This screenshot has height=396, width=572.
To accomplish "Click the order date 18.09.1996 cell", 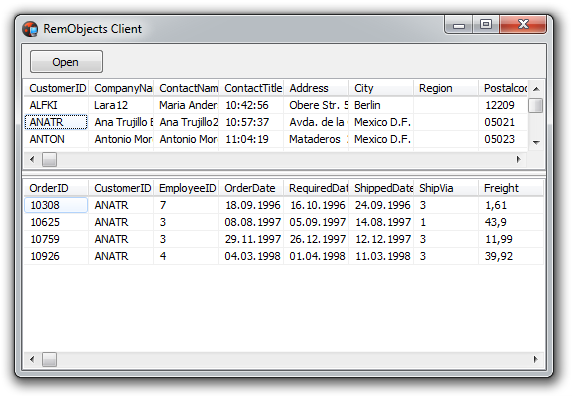I will click(x=251, y=205).
